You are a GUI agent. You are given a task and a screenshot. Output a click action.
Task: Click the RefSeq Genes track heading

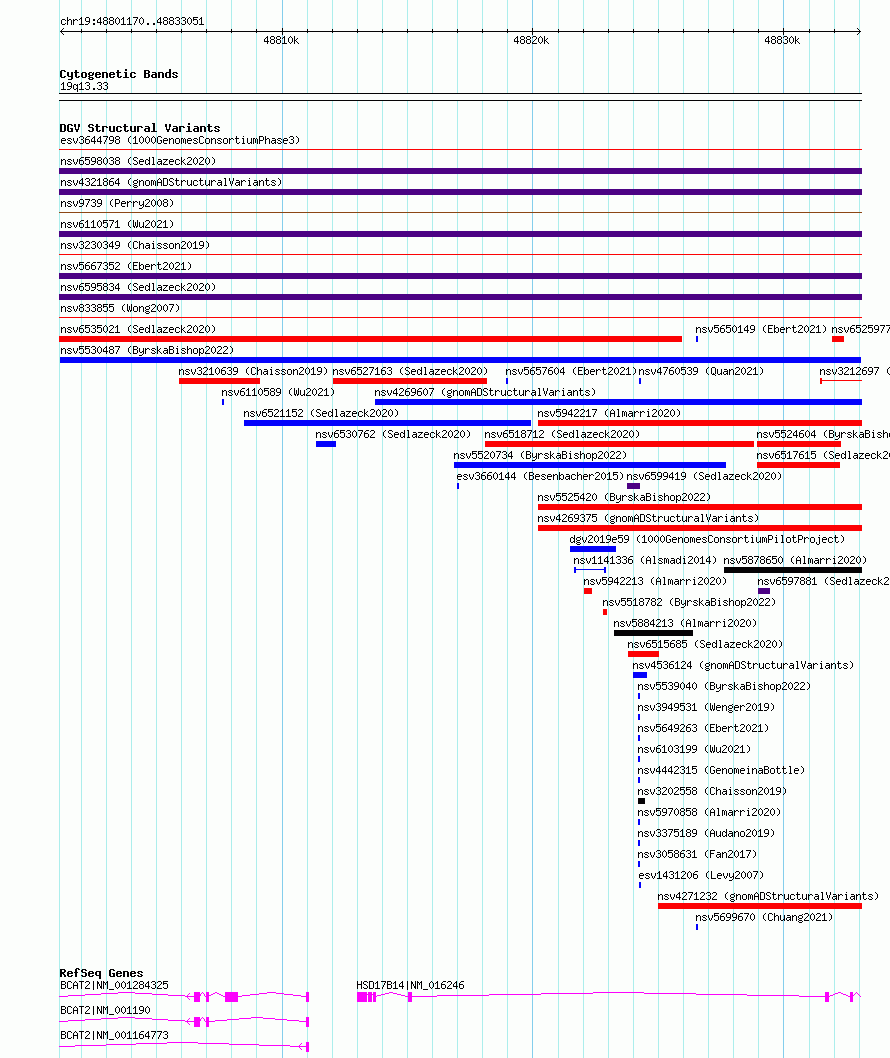(x=101, y=972)
